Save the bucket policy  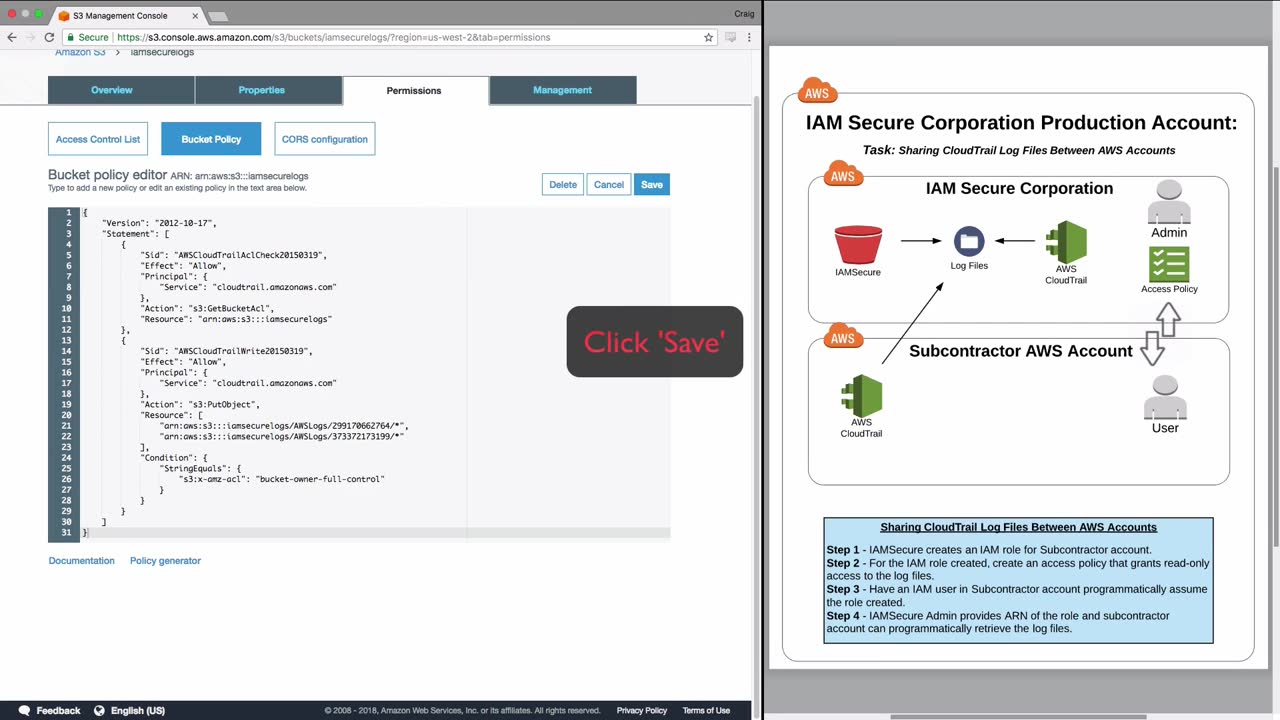(x=652, y=184)
